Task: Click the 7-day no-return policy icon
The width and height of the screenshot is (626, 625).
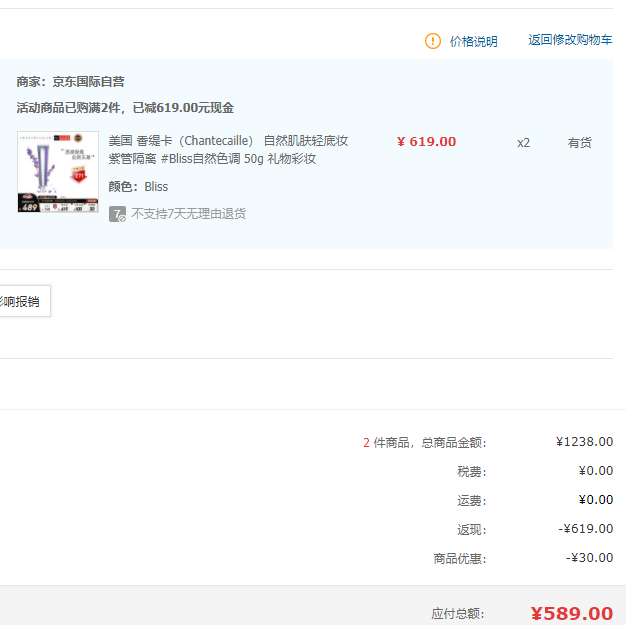Action: (x=117, y=214)
